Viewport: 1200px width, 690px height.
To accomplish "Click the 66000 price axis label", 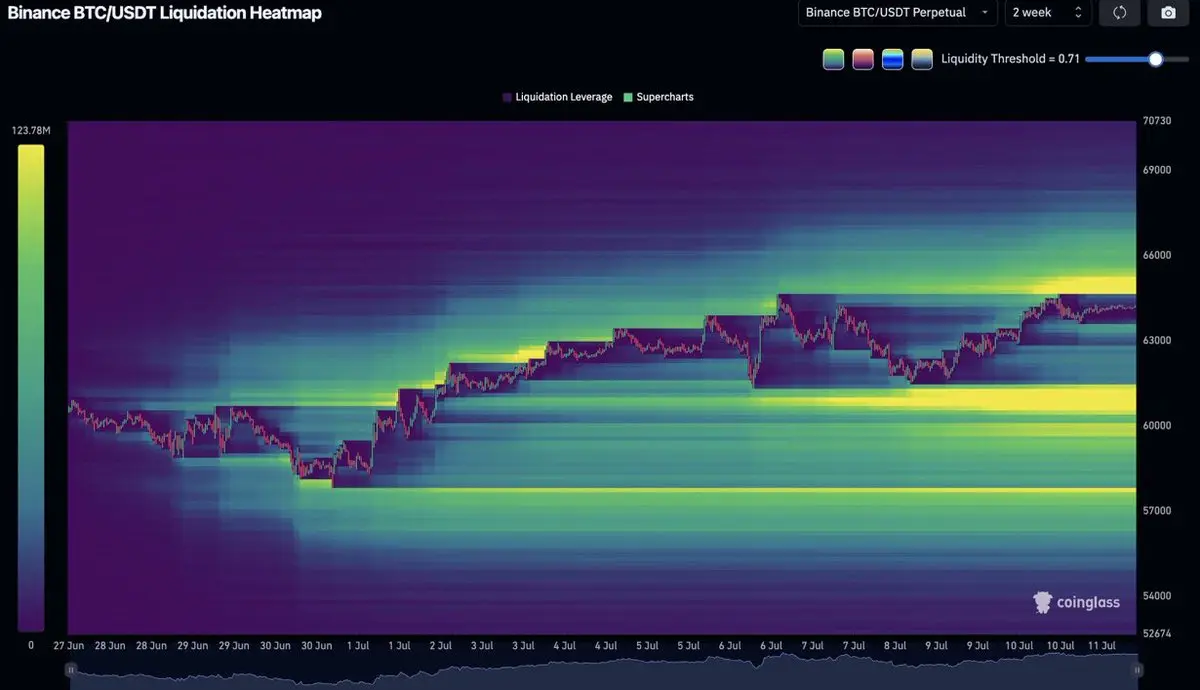I will [x=1157, y=255].
